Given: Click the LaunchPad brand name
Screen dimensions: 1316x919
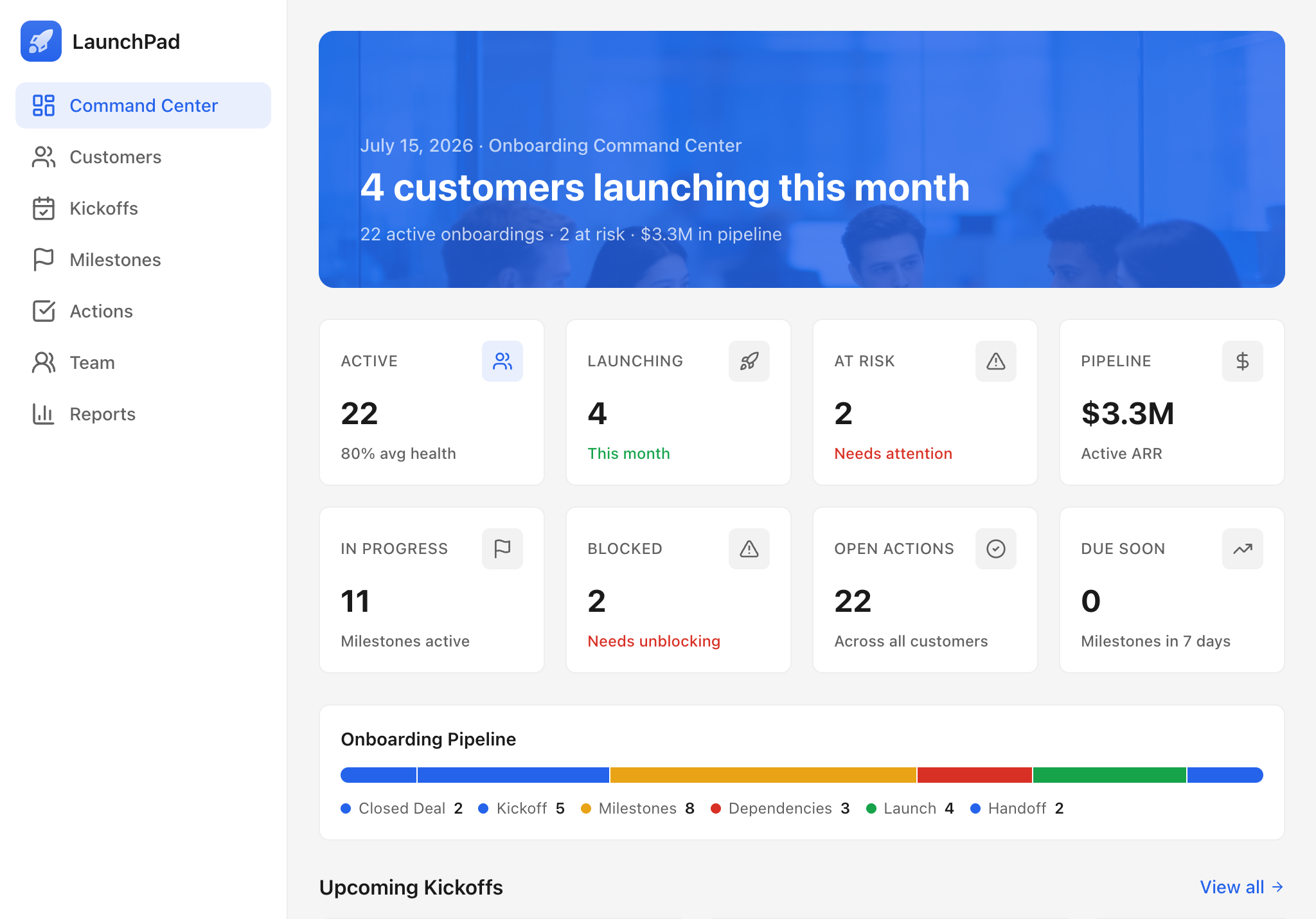Looking at the screenshot, I should (126, 42).
